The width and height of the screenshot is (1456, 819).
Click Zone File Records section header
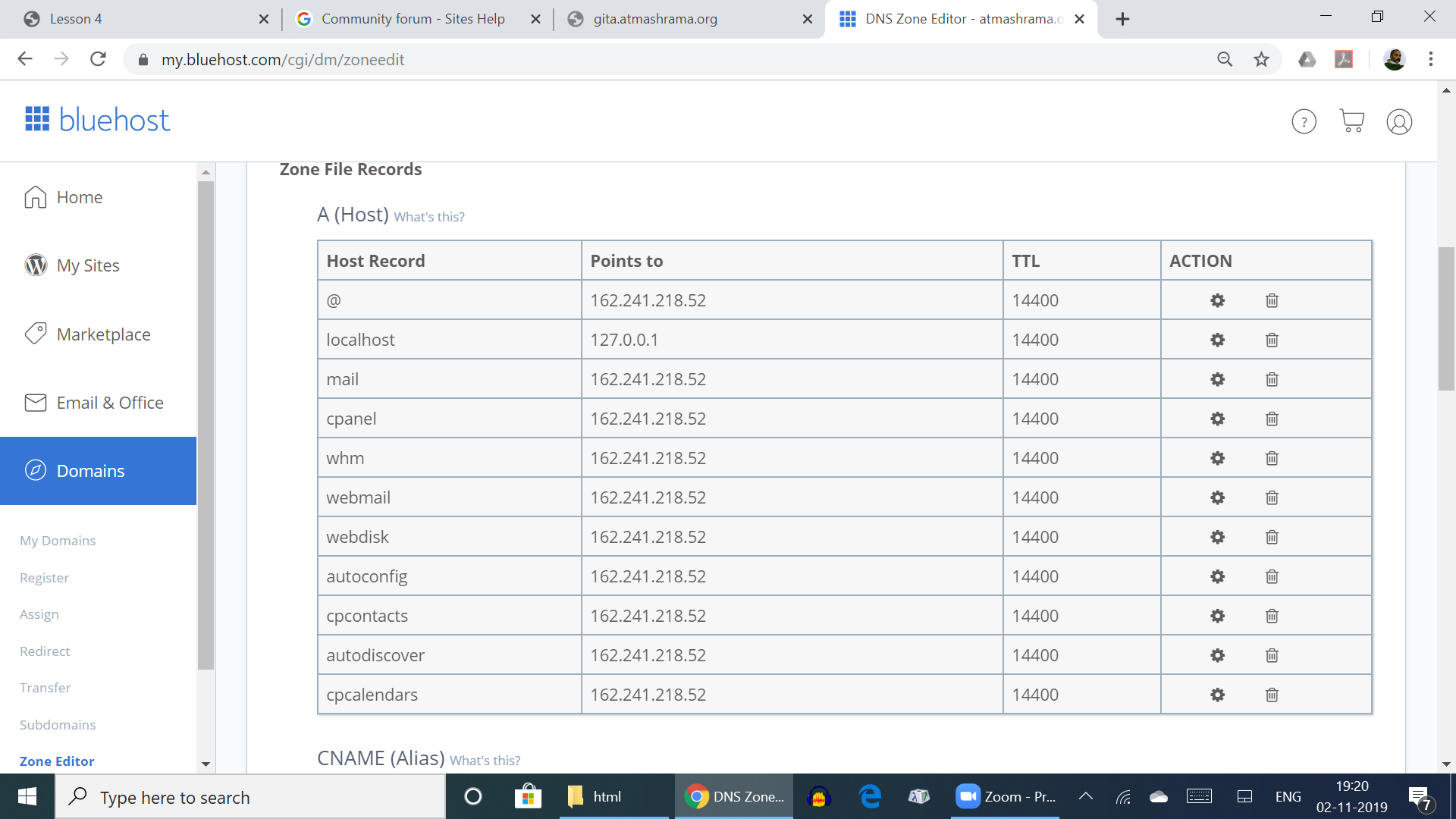(350, 169)
